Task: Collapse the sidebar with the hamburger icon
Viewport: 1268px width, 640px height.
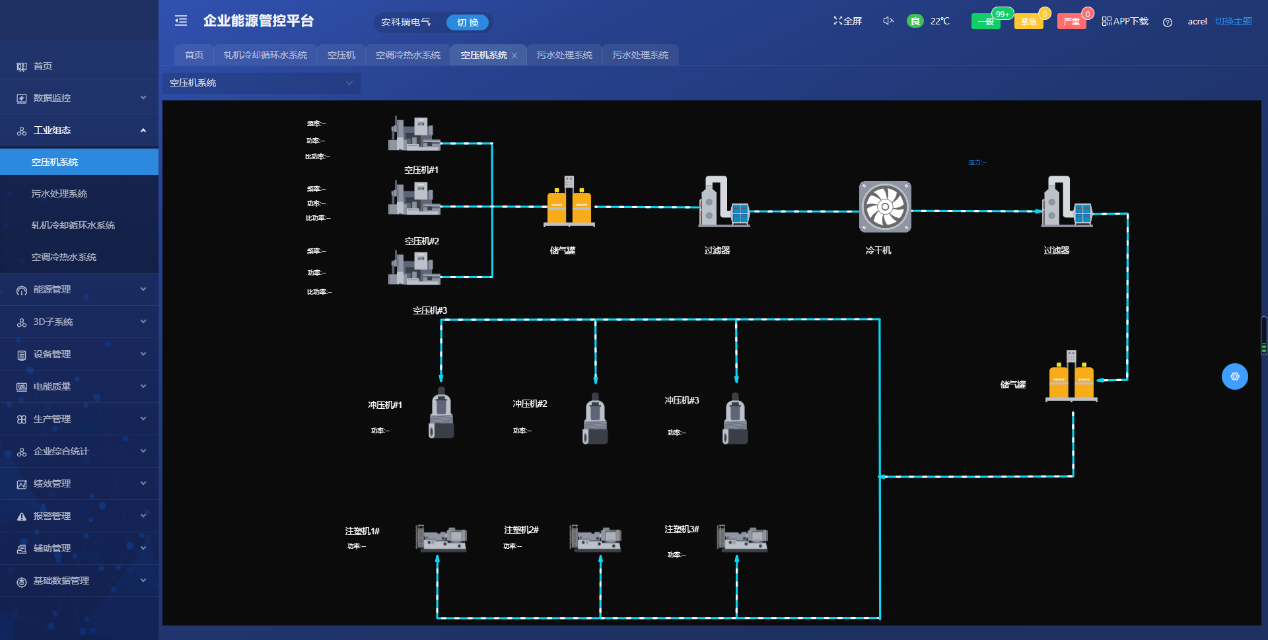Action: click(x=181, y=21)
